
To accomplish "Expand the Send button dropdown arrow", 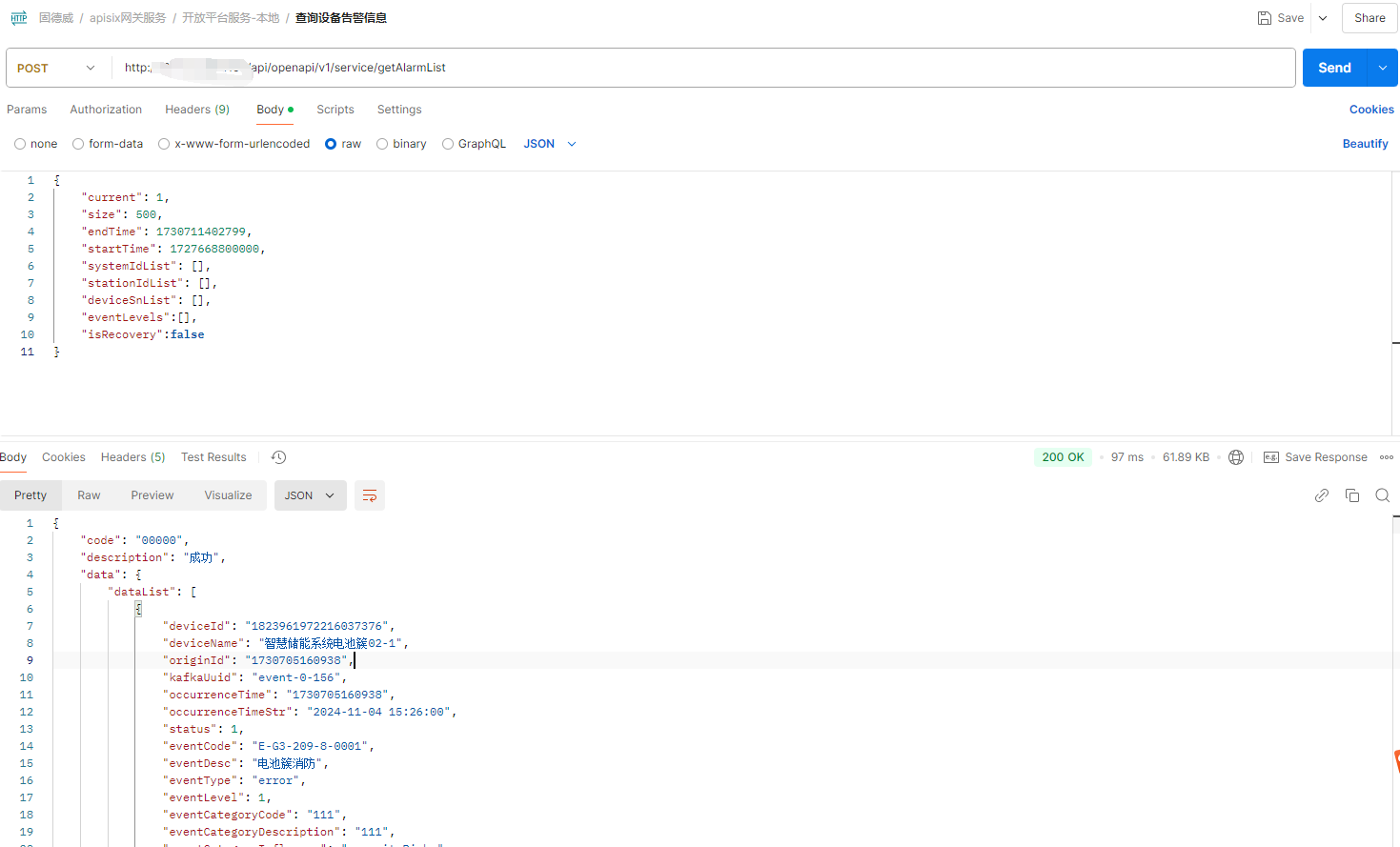I will 1383,68.
